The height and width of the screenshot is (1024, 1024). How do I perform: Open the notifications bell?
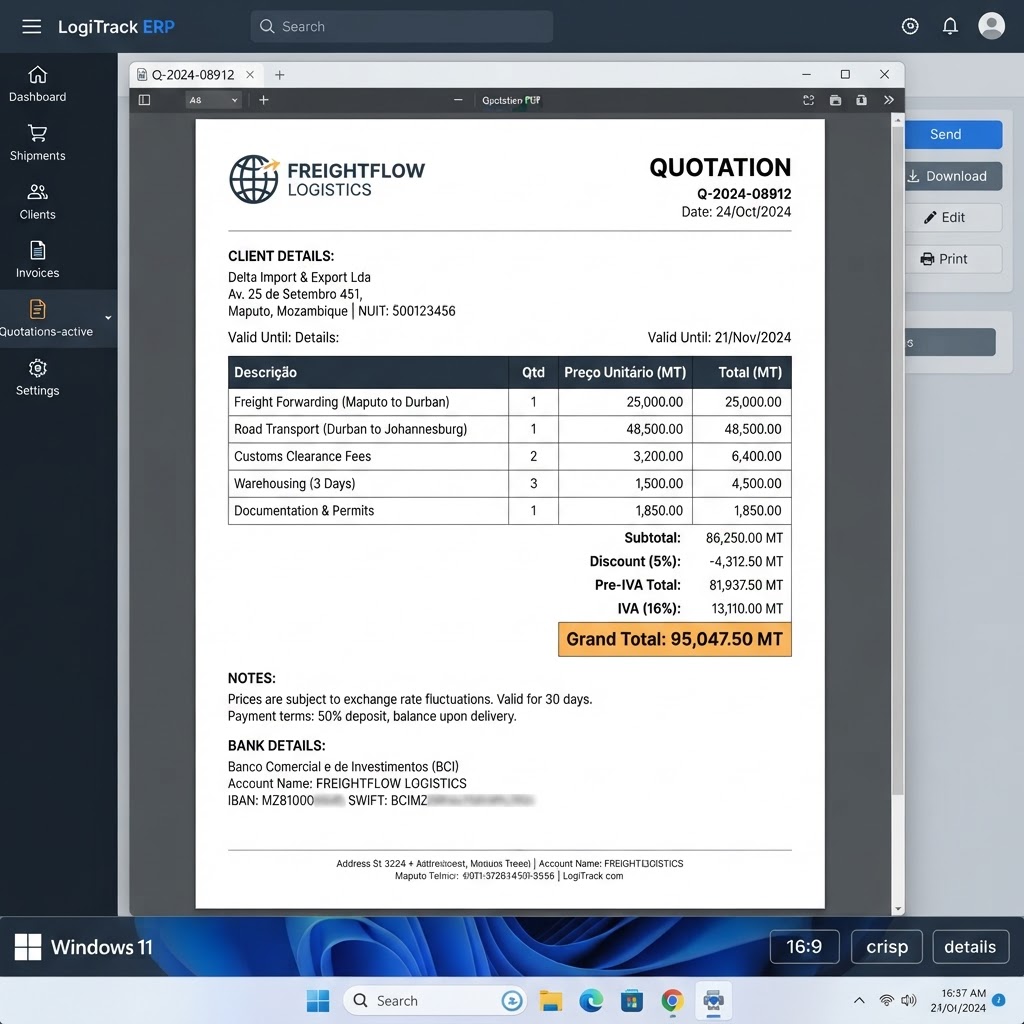click(x=950, y=26)
